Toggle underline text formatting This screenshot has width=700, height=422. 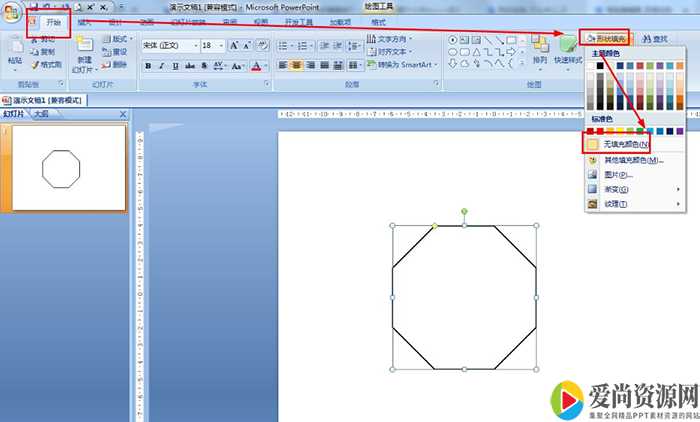click(x=177, y=66)
